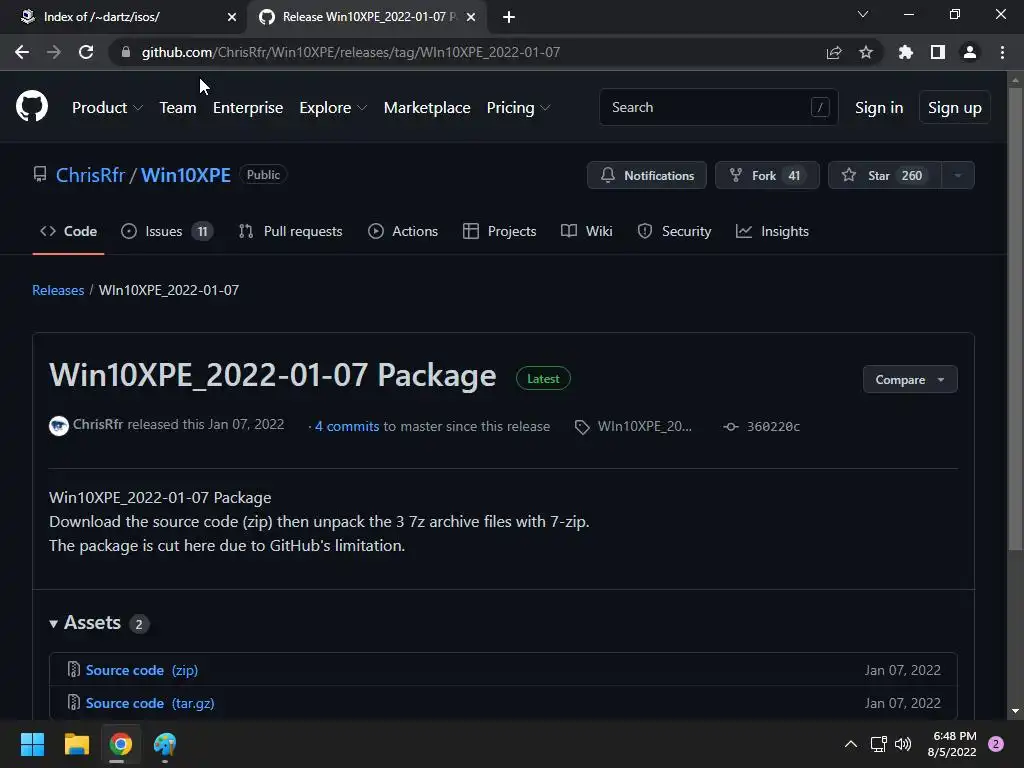Image resolution: width=1024 pixels, height=768 pixels.
Task: Click the Notifications button
Action: pyautogui.click(x=647, y=175)
